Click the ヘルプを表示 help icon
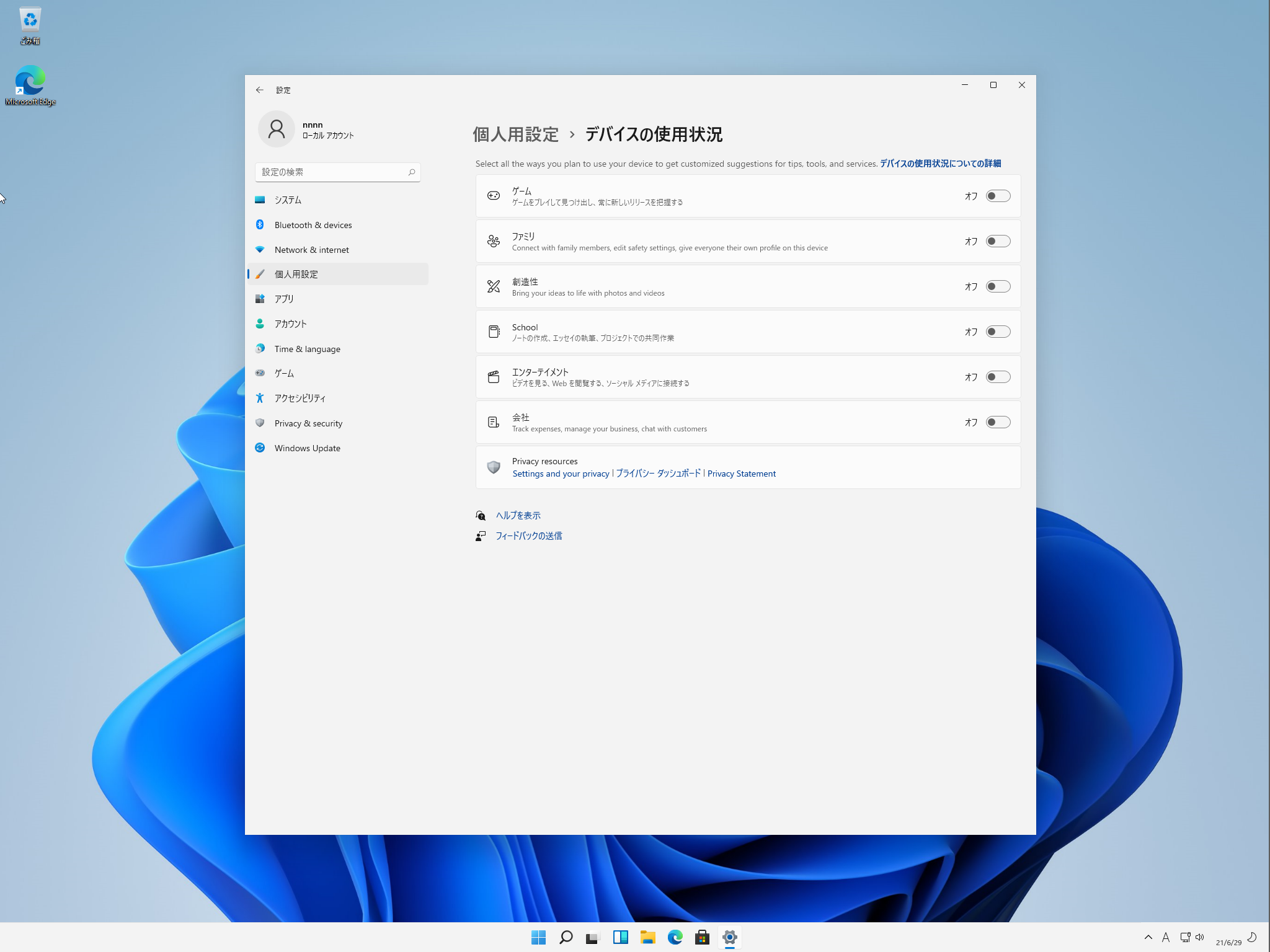1270x952 pixels. point(481,515)
